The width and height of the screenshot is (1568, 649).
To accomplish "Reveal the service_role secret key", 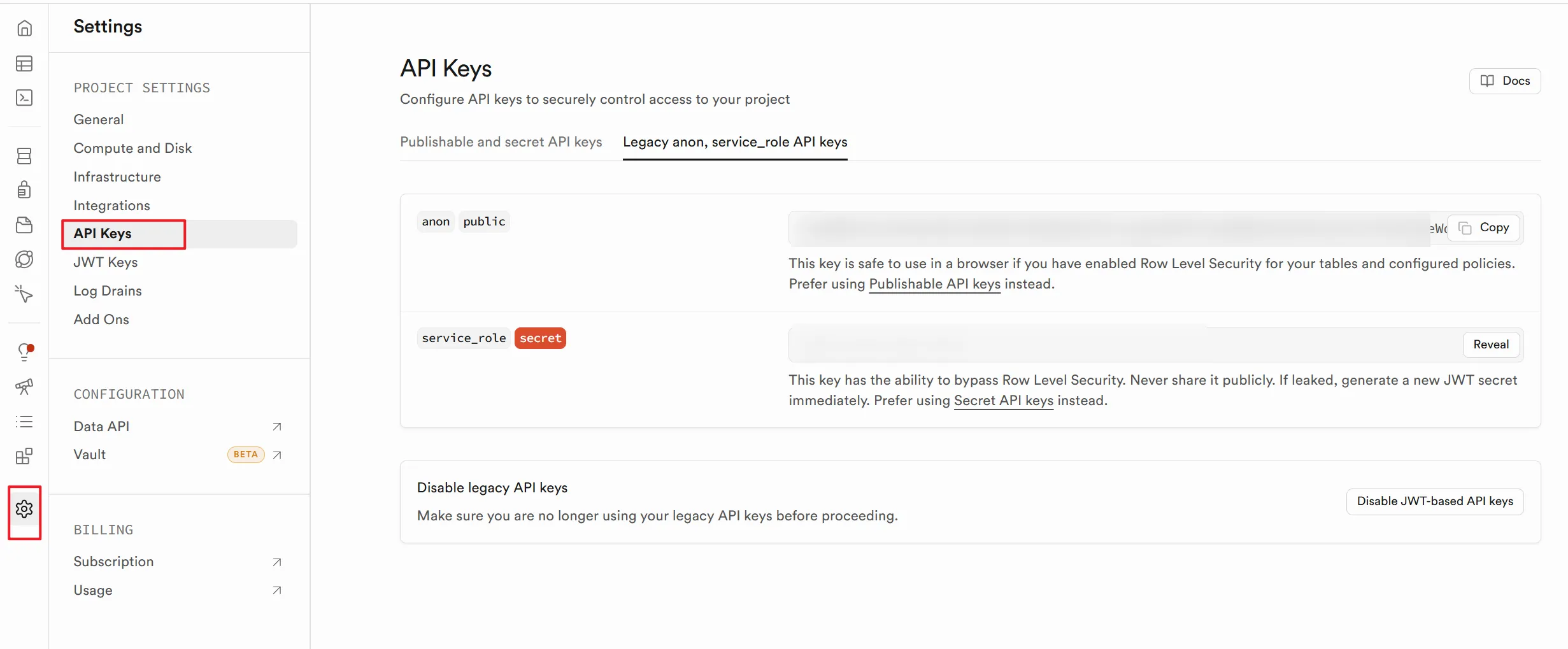I will point(1490,345).
